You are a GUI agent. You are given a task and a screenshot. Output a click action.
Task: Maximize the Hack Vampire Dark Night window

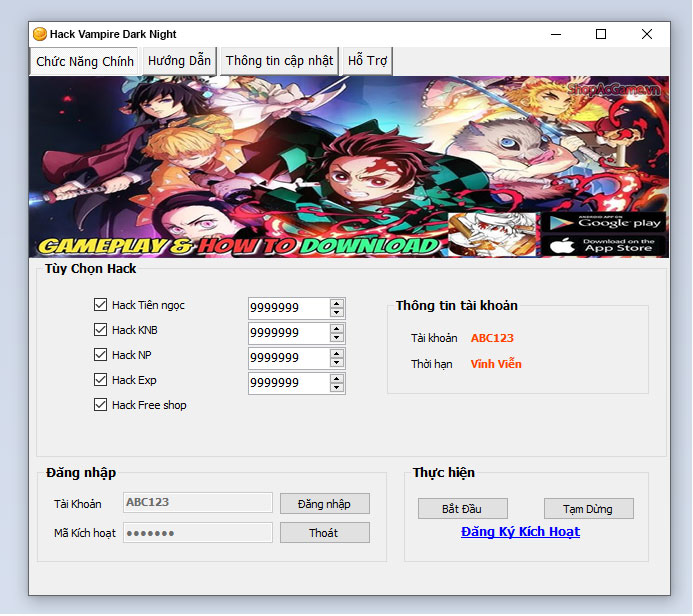point(601,34)
